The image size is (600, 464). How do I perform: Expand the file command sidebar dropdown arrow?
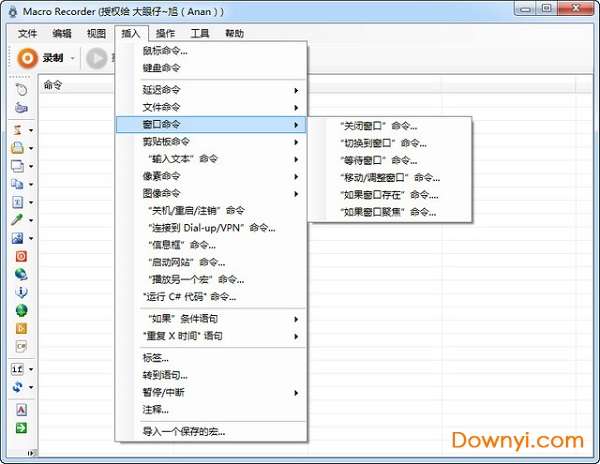[31, 148]
